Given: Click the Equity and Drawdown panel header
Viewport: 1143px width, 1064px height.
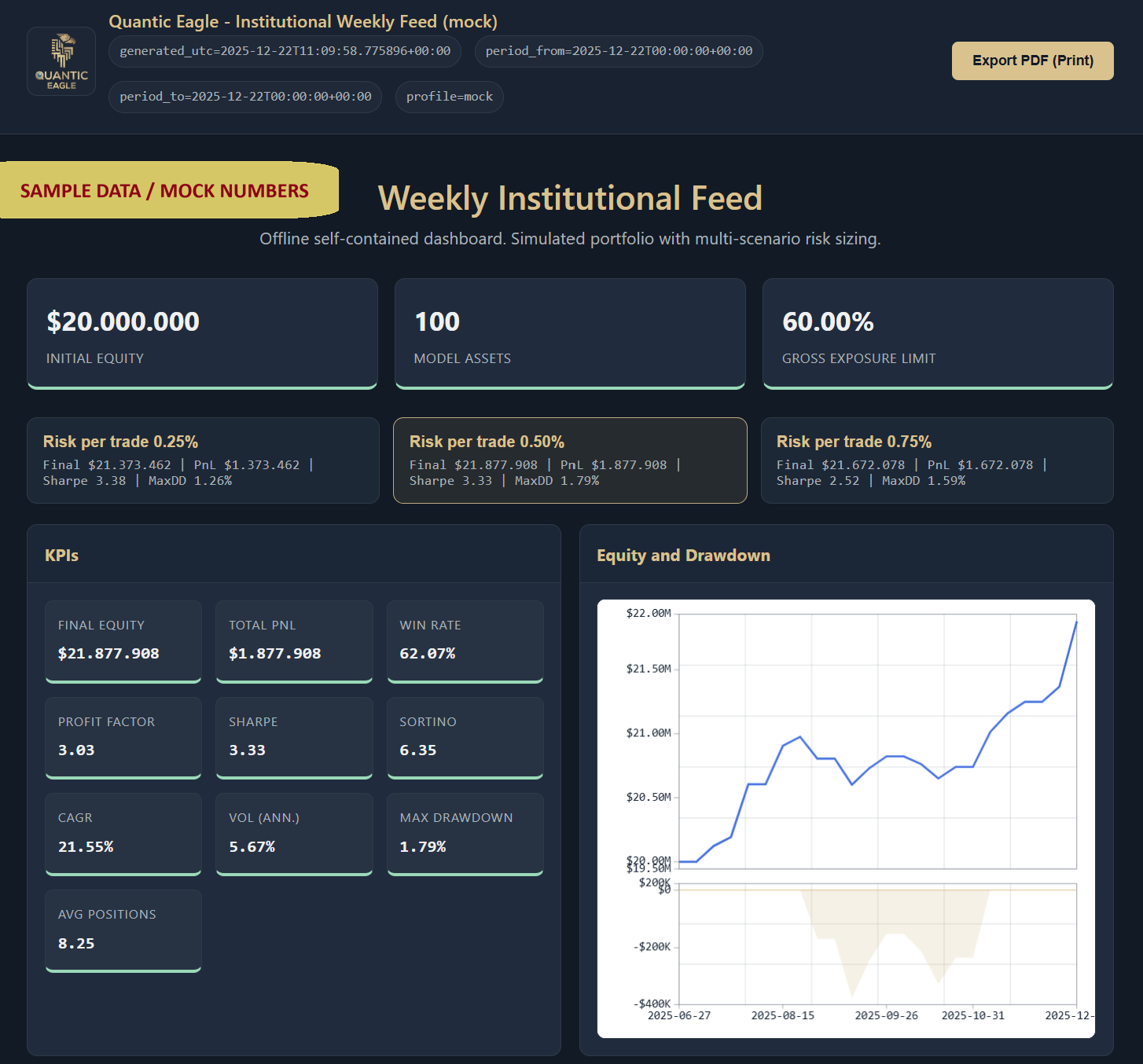Looking at the screenshot, I should (683, 555).
